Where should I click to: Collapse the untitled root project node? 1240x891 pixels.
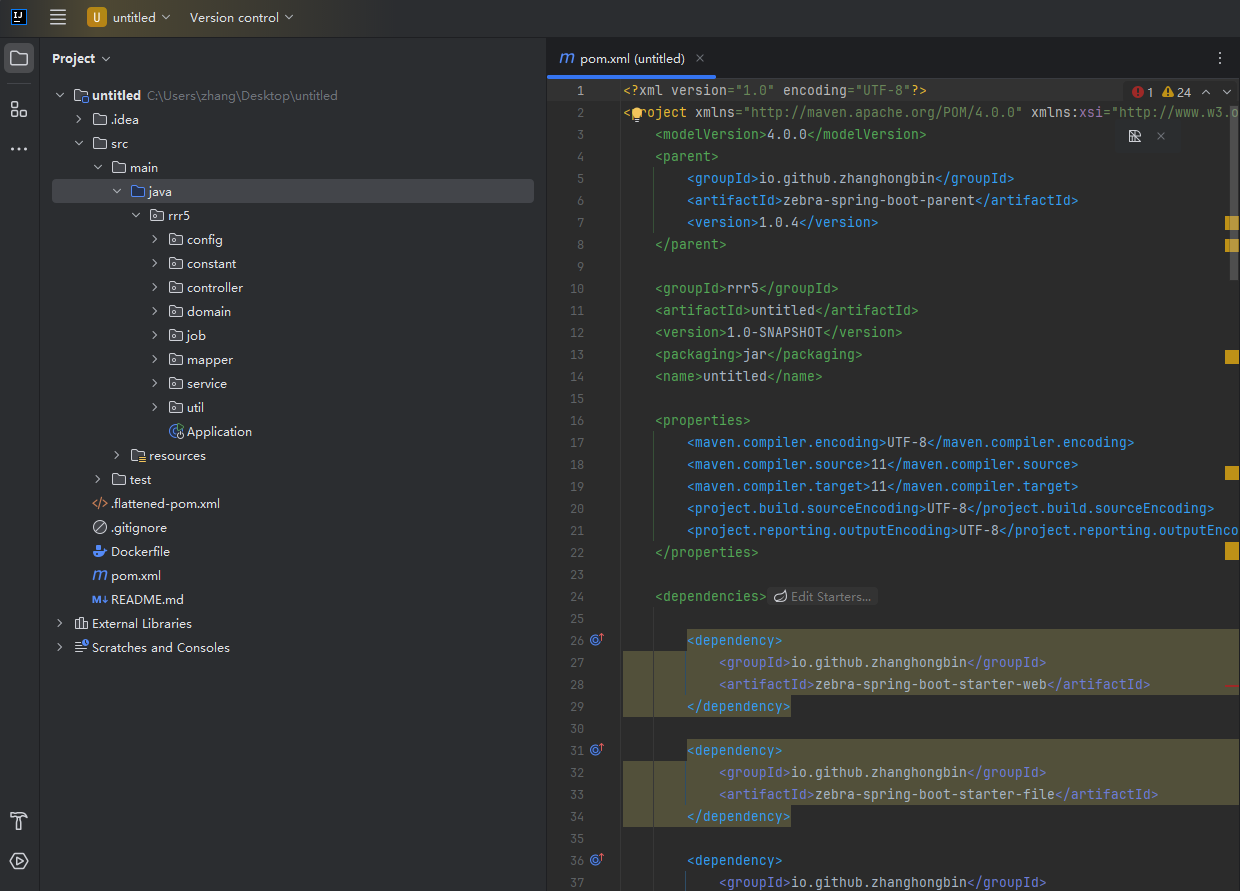pyautogui.click(x=60, y=96)
